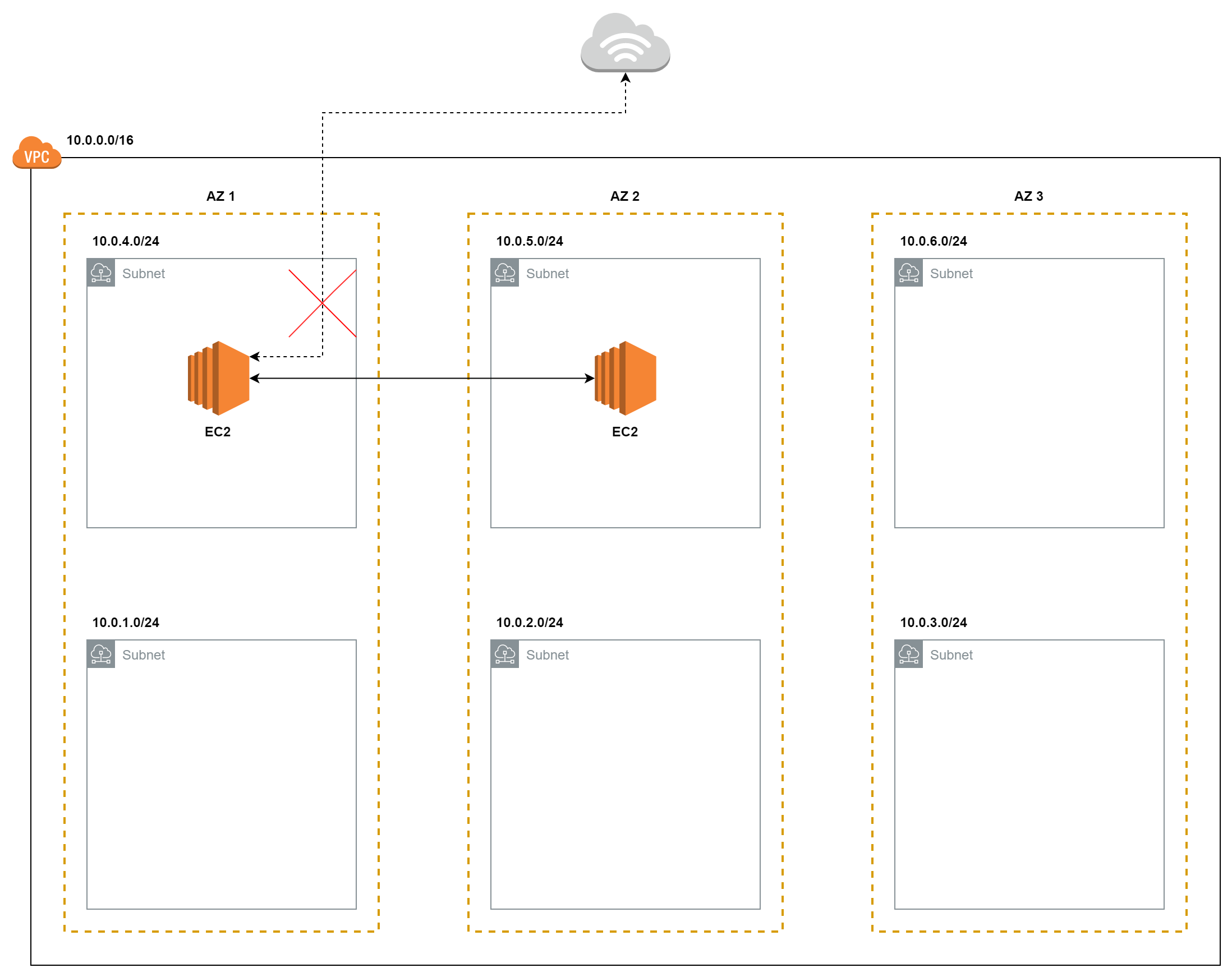Click the 10.0.6.0/24 CIDR text
This screenshot has width=1232, height=977.
click(934, 241)
